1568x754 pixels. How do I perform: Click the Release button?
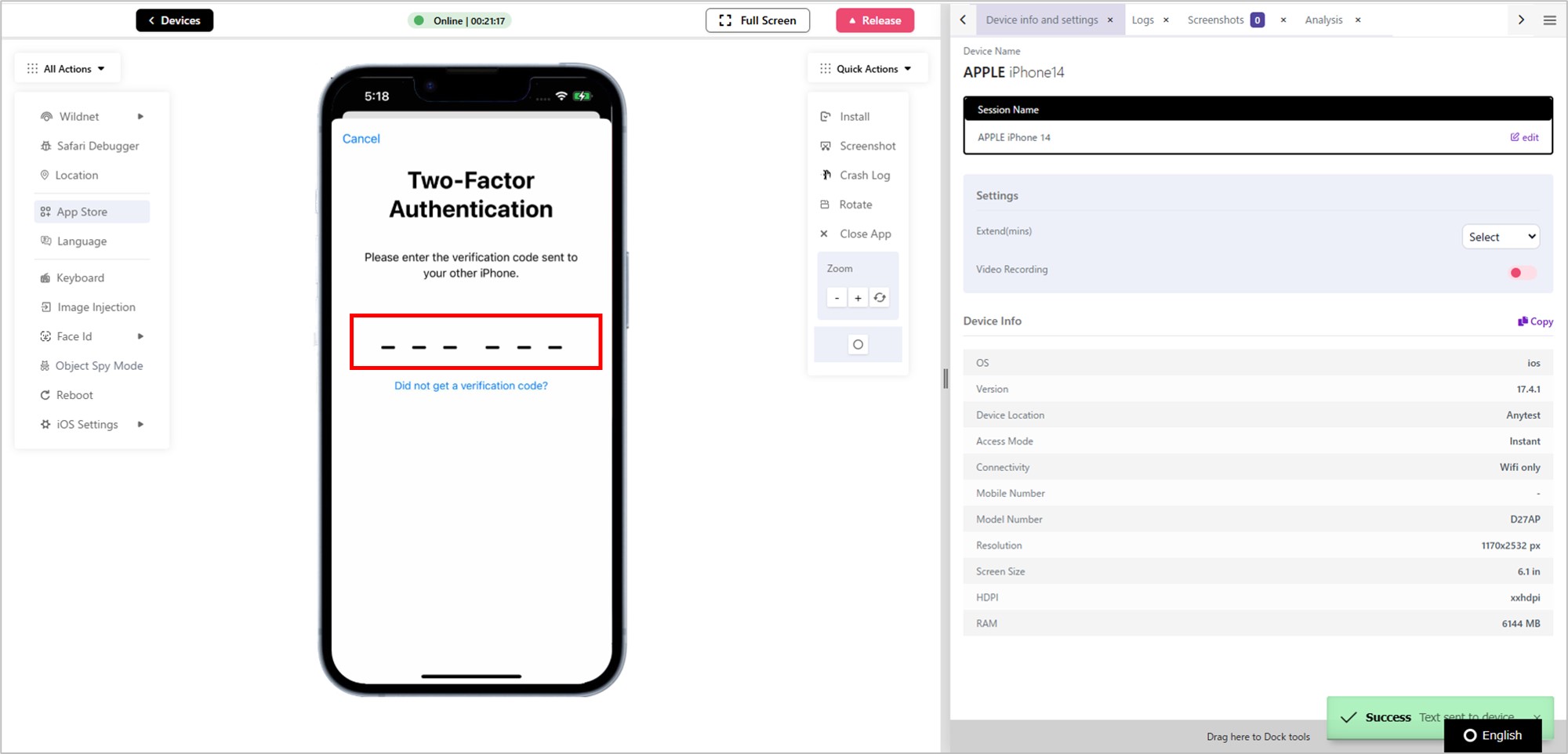pyautogui.click(x=875, y=20)
